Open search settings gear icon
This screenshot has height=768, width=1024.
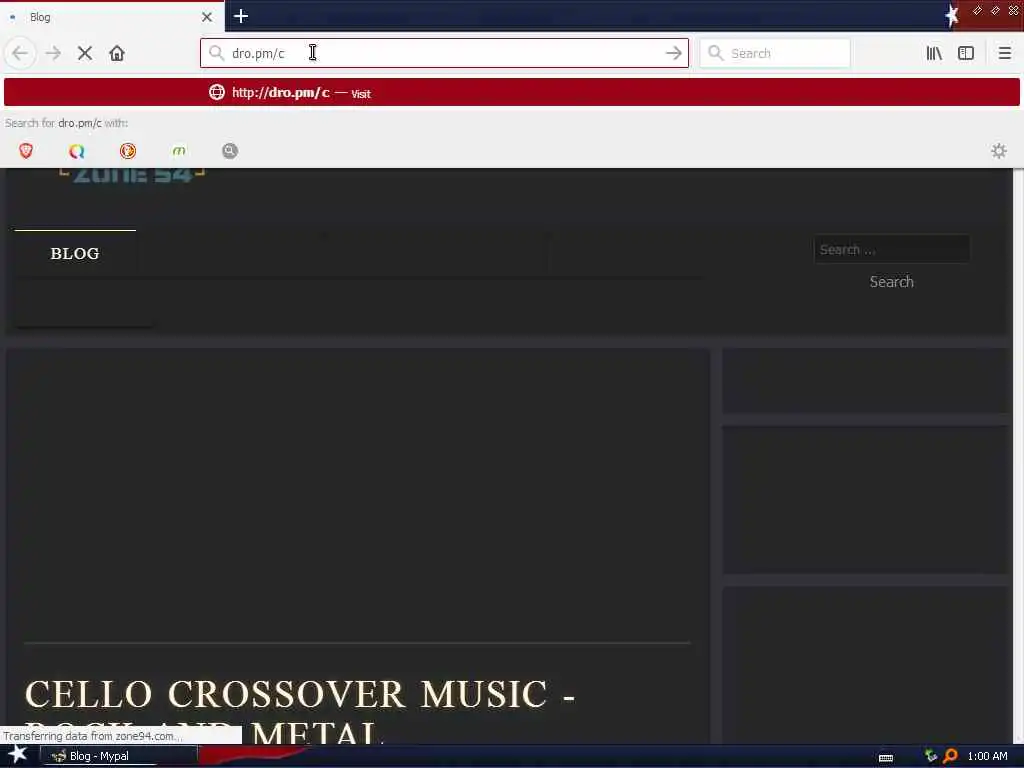[x=999, y=151]
